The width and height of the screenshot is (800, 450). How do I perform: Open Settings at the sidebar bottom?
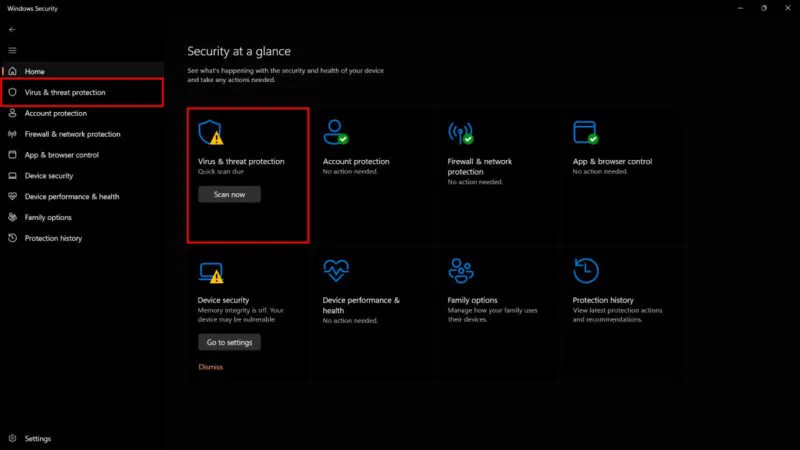click(83, 438)
